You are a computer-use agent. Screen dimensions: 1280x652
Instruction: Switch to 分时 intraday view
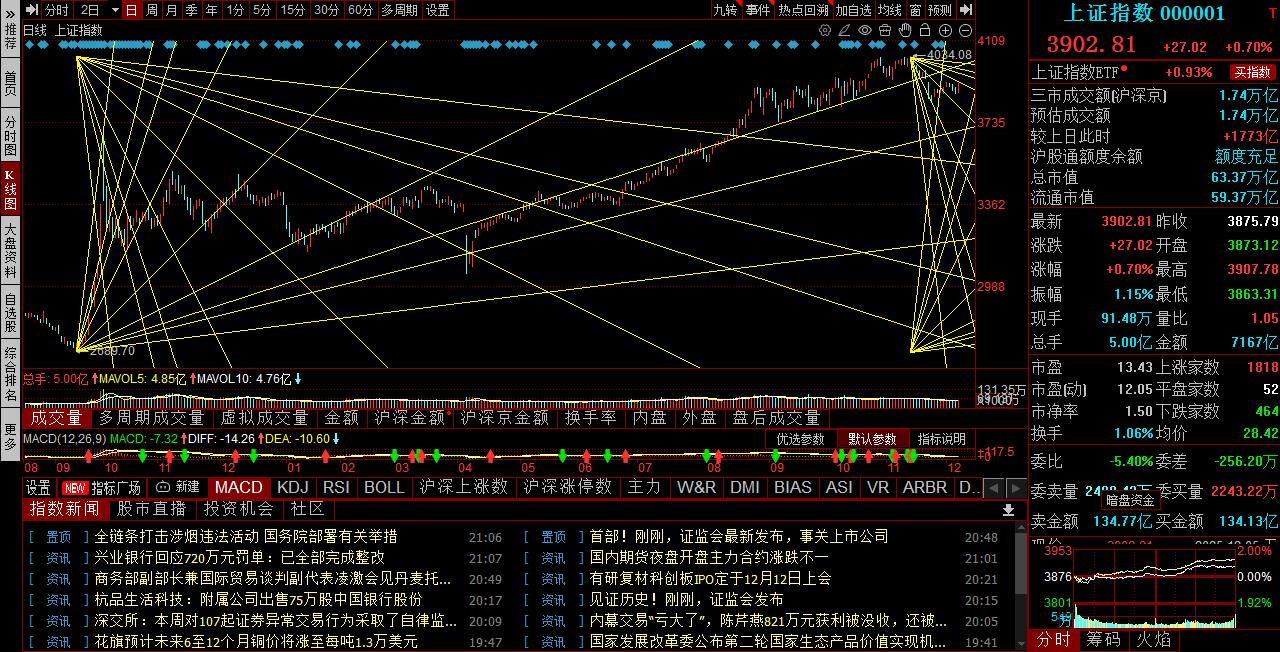point(57,10)
